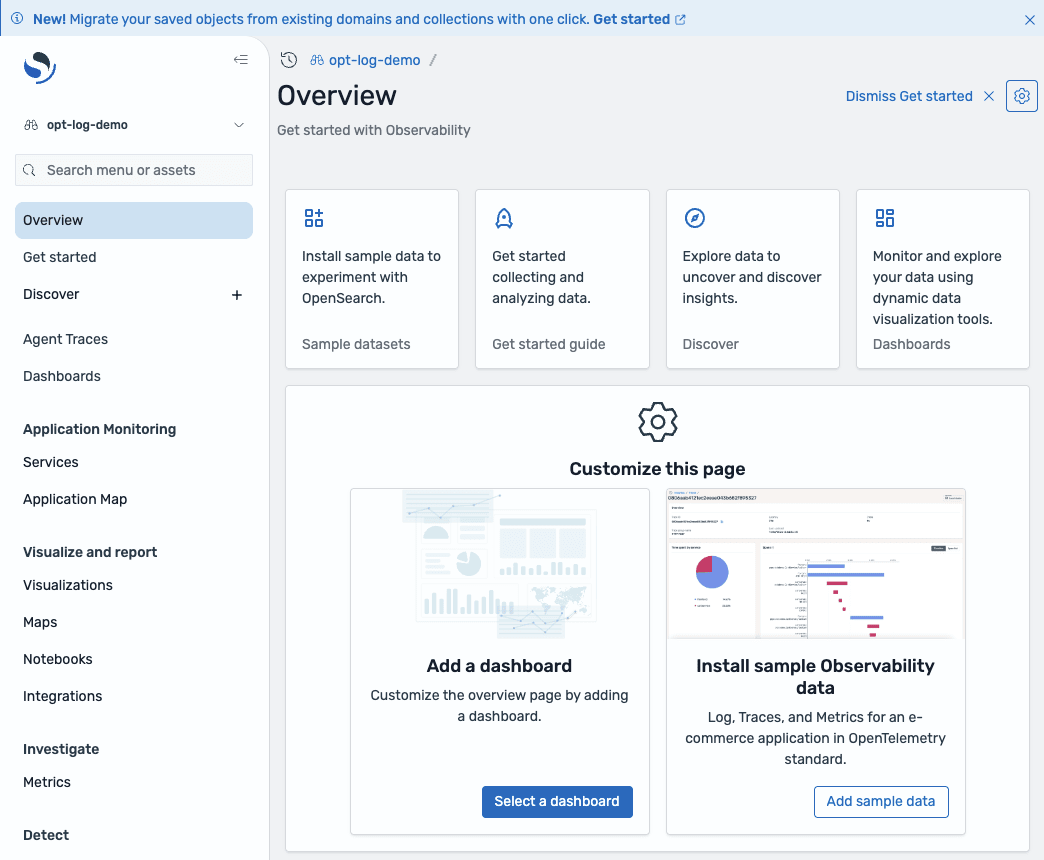Click the Sample datasets card icon

(x=314, y=218)
